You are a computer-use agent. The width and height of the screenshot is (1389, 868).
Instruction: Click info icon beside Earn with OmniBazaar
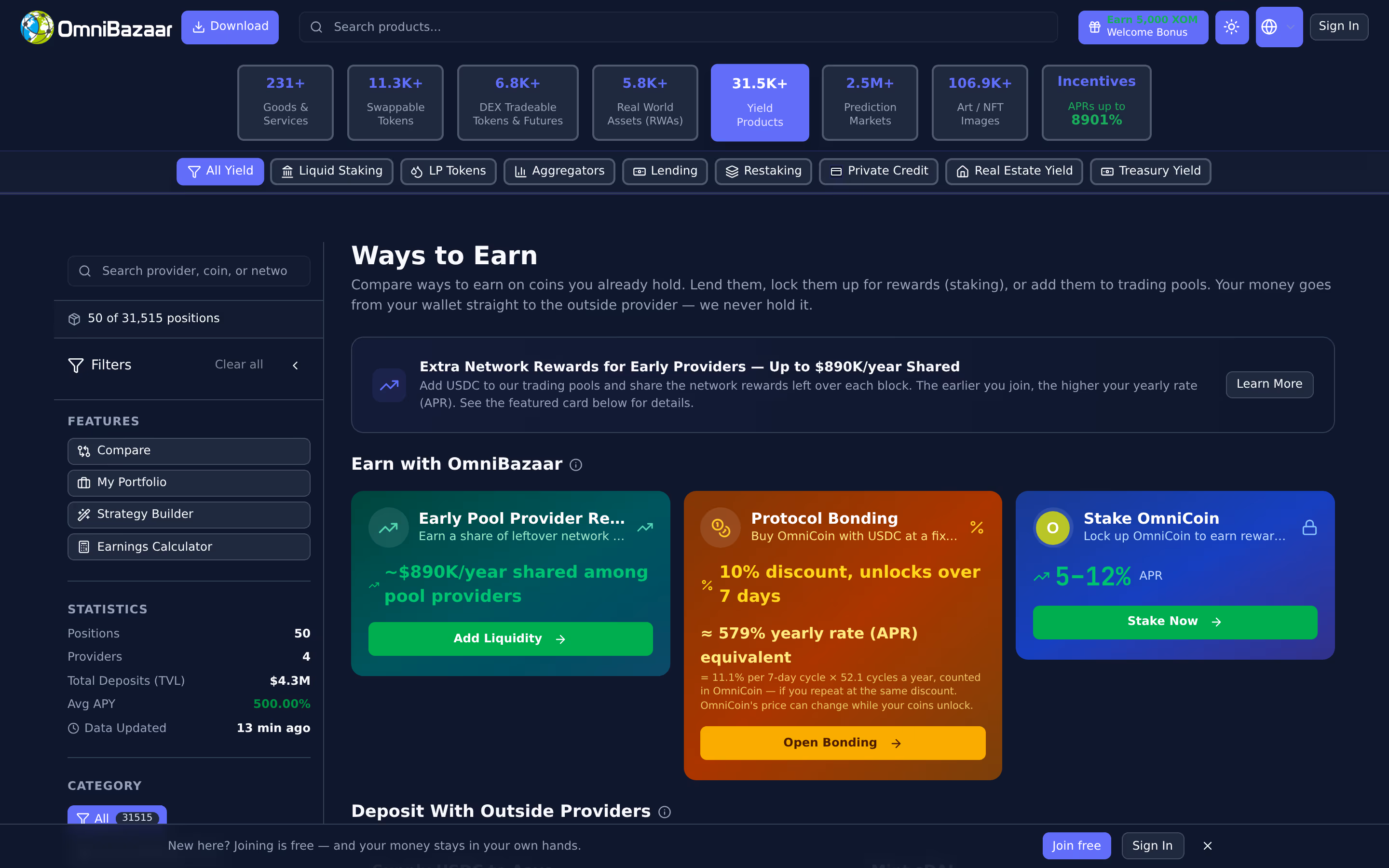tap(576, 465)
